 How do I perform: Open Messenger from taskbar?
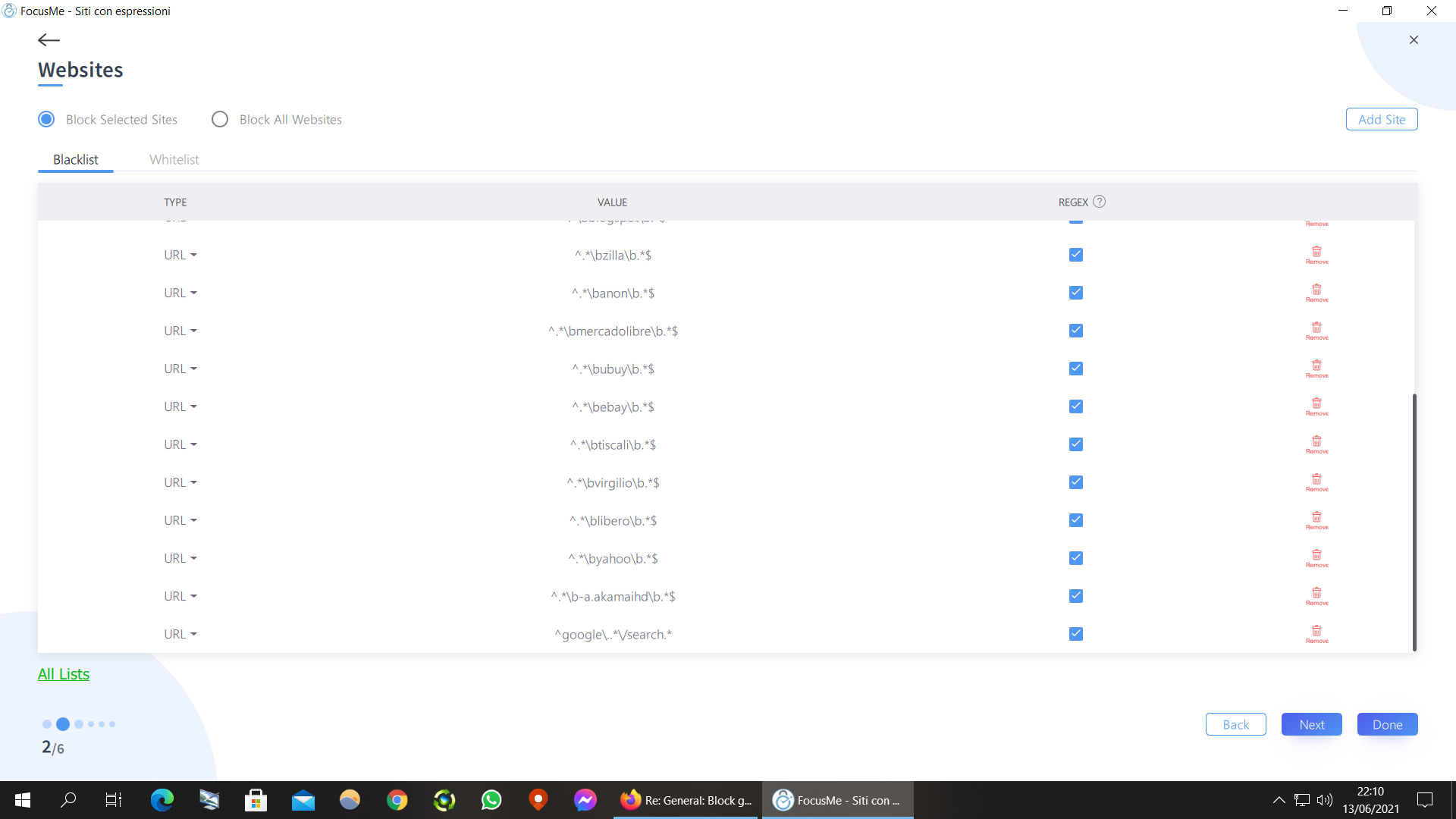click(585, 800)
